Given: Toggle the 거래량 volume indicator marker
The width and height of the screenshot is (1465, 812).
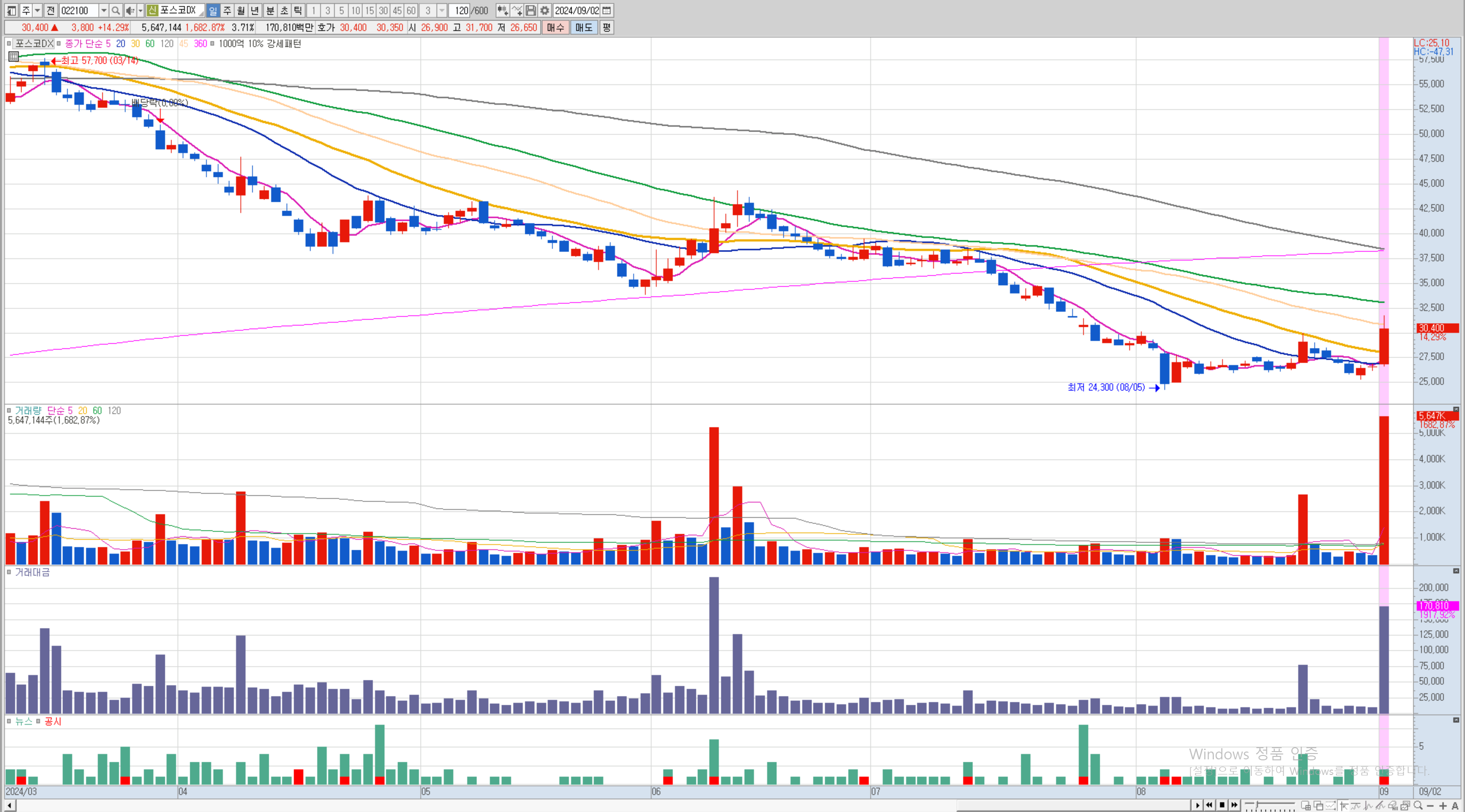Looking at the screenshot, I should pos(9,410).
